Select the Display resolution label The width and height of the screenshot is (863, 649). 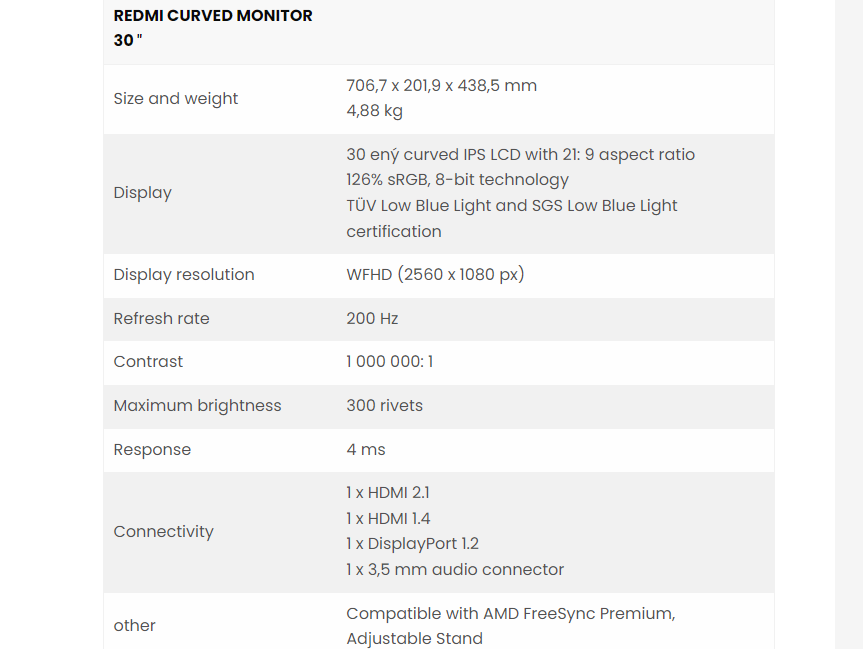(x=184, y=274)
